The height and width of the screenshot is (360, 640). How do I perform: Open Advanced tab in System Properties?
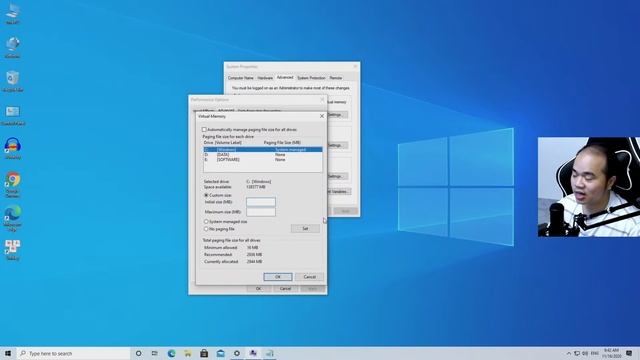pyautogui.click(x=285, y=78)
